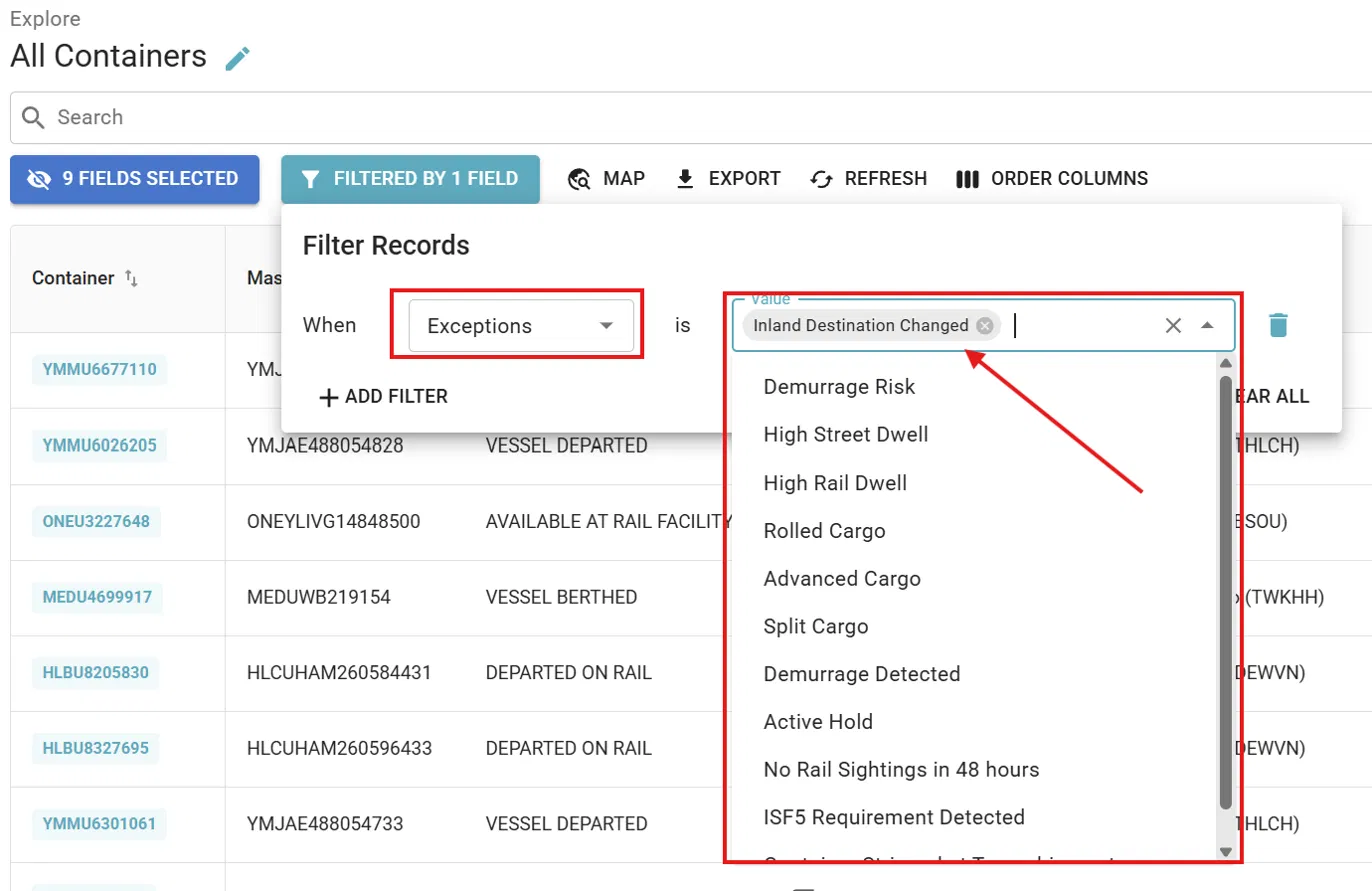Open container YMMU6677110
1372x891 pixels.
click(x=99, y=369)
